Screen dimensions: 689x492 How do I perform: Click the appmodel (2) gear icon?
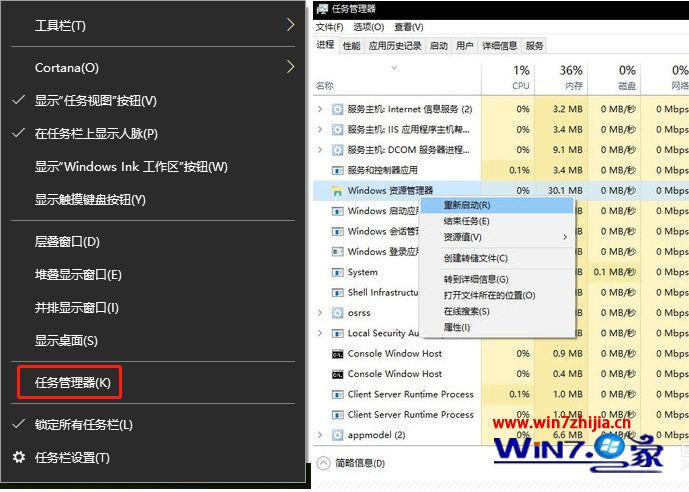(x=337, y=435)
